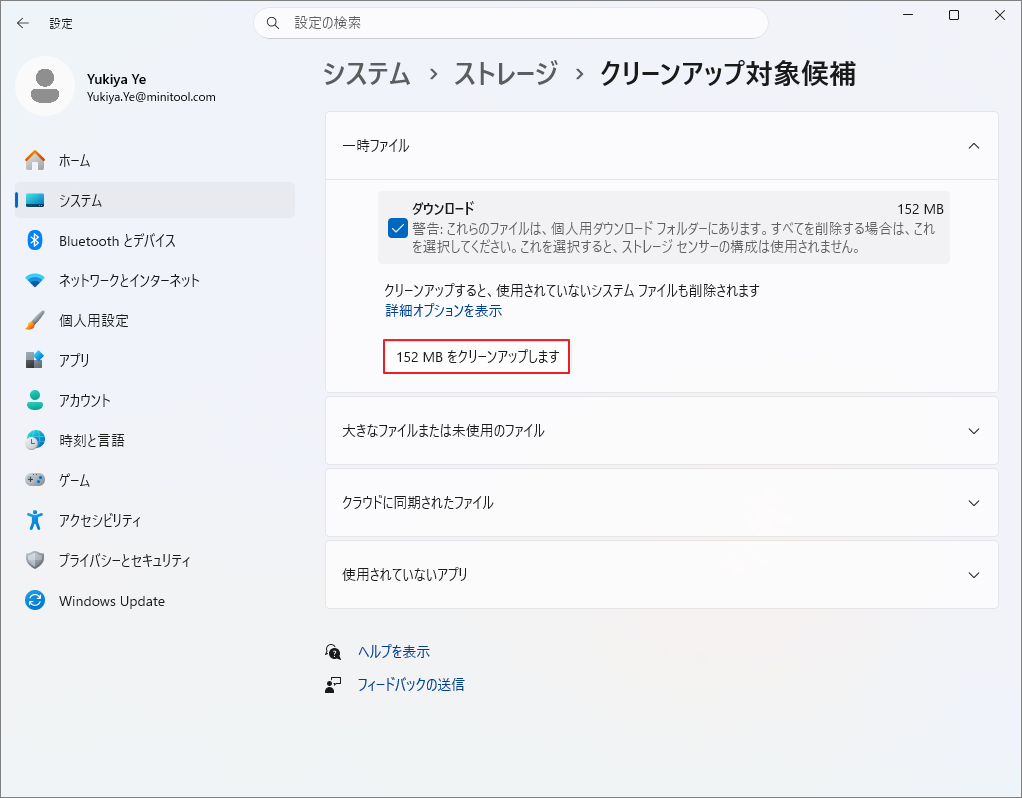Viewport: 1022px width, 798px height.
Task: Click the user profile avatar
Action: pos(45,86)
